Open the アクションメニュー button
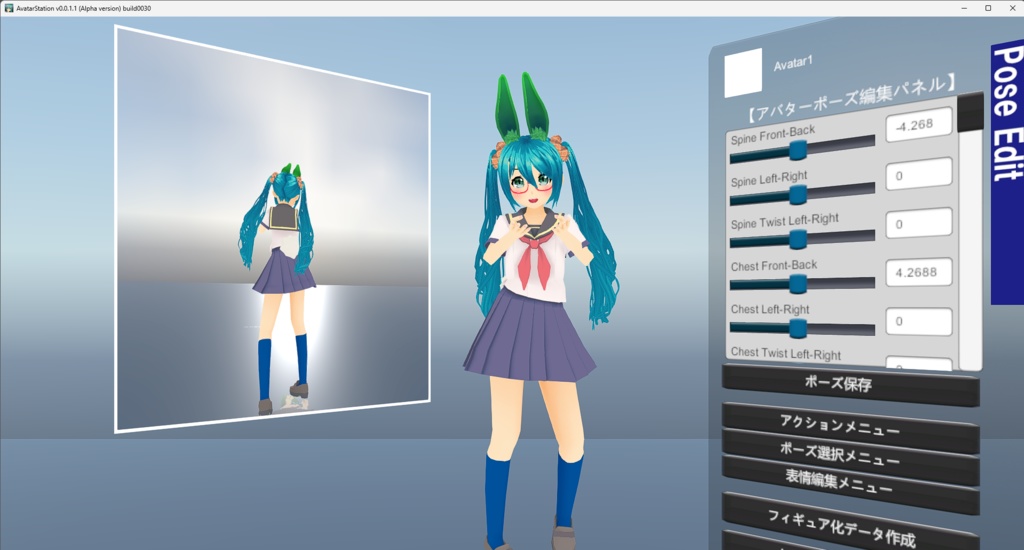 click(x=851, y=427)
